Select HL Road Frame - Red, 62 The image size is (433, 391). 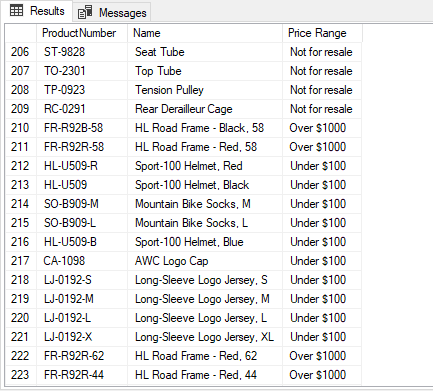pyautogui.click(x=205, y=356)
